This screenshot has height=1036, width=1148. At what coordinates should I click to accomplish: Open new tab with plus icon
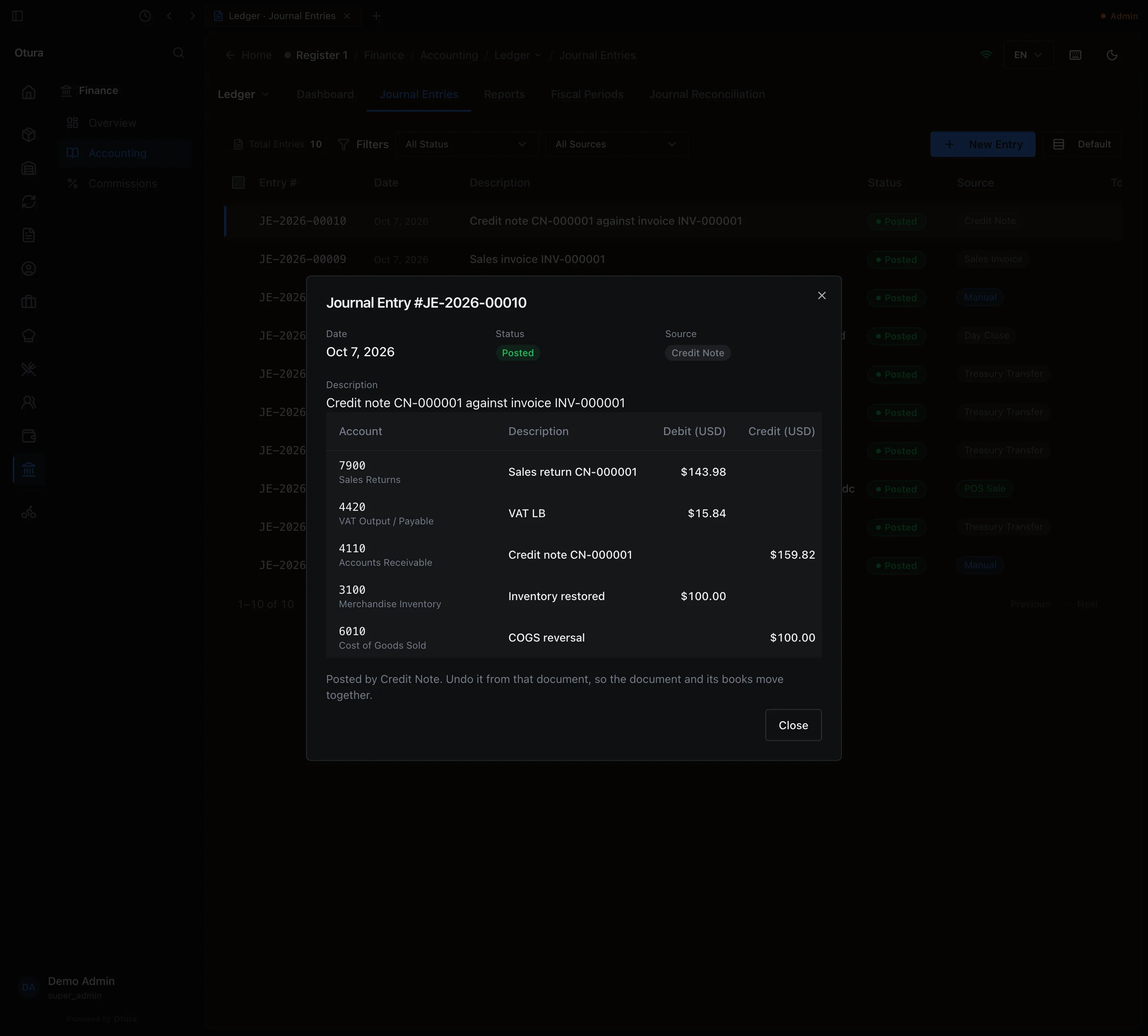coord(376,16)
